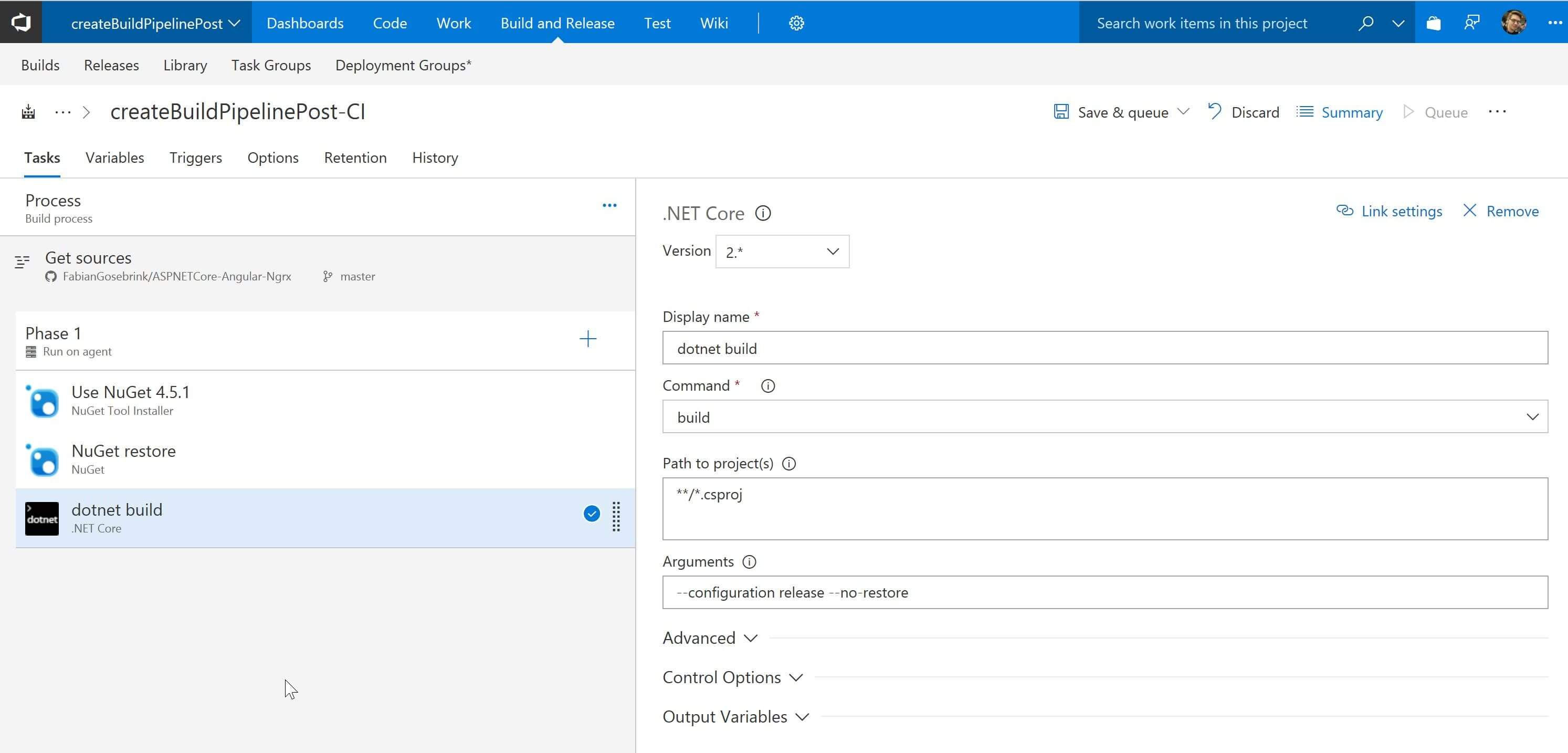Click the search magnifier icon

pos(1365,23)
